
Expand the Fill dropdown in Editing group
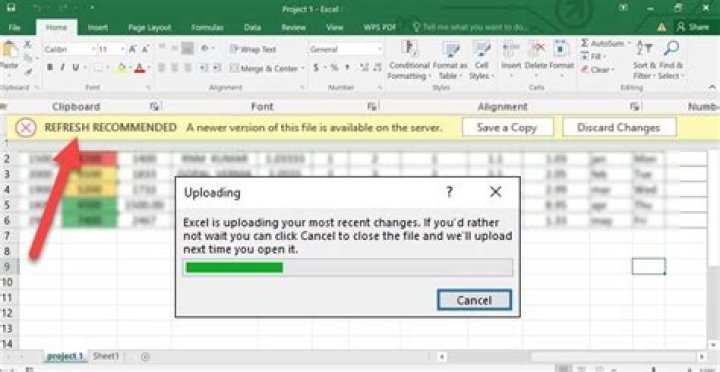[604, 56]
